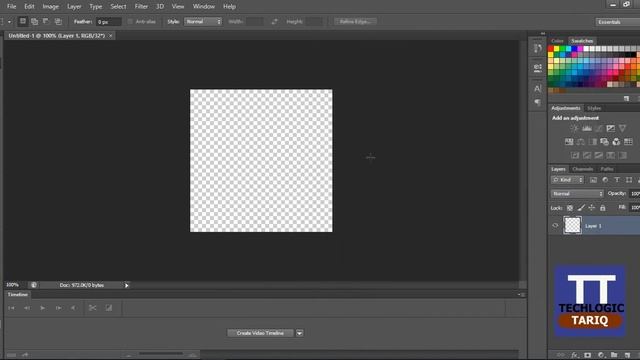The height and width of the screenshot is (360, 640).
Task: Add a Vibrance adjustment
Action: [622, 129]
